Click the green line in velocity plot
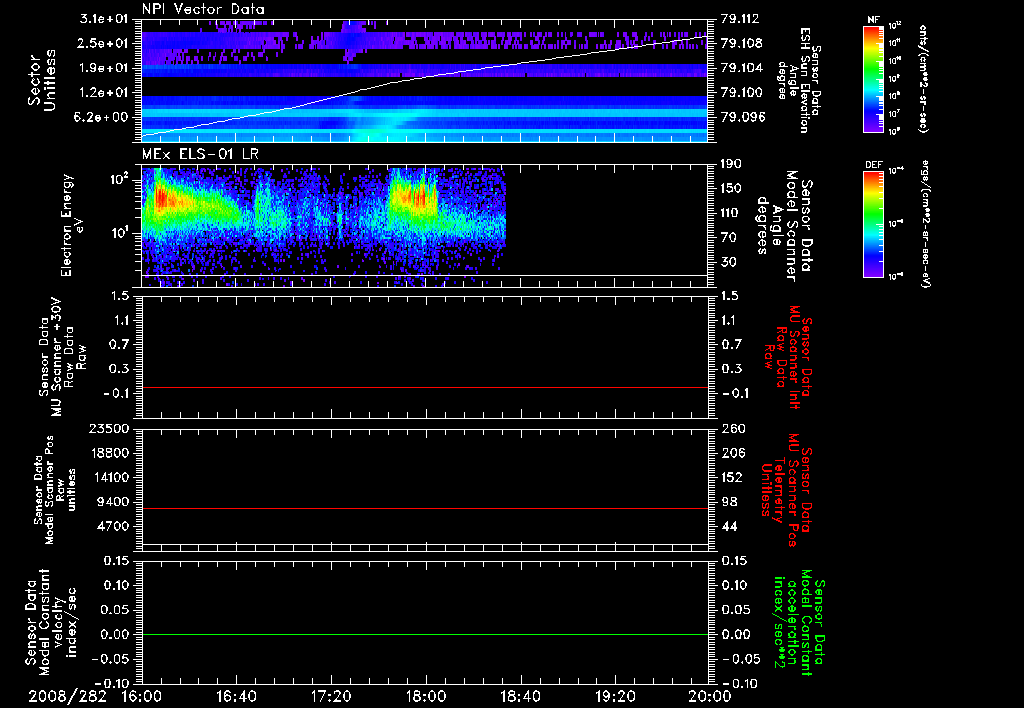This screenshot has width=1024, height=708. 425,634
